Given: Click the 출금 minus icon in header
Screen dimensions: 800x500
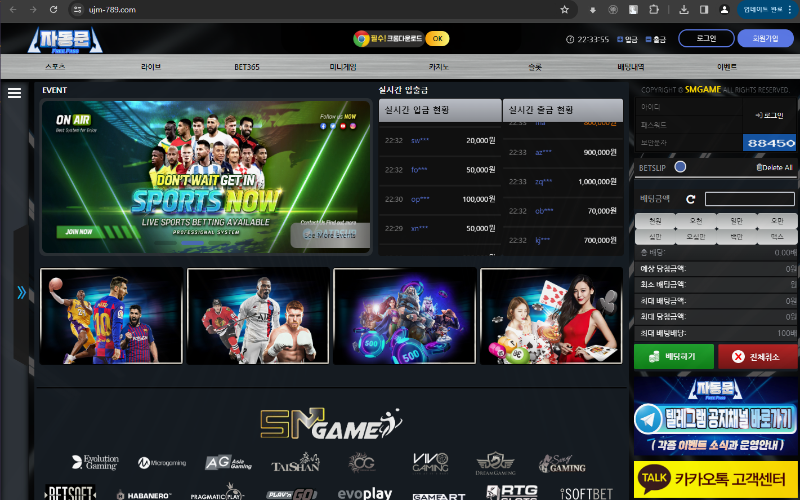Looking at the screenshot, I should pyautogui.click(x=647, y=39).
